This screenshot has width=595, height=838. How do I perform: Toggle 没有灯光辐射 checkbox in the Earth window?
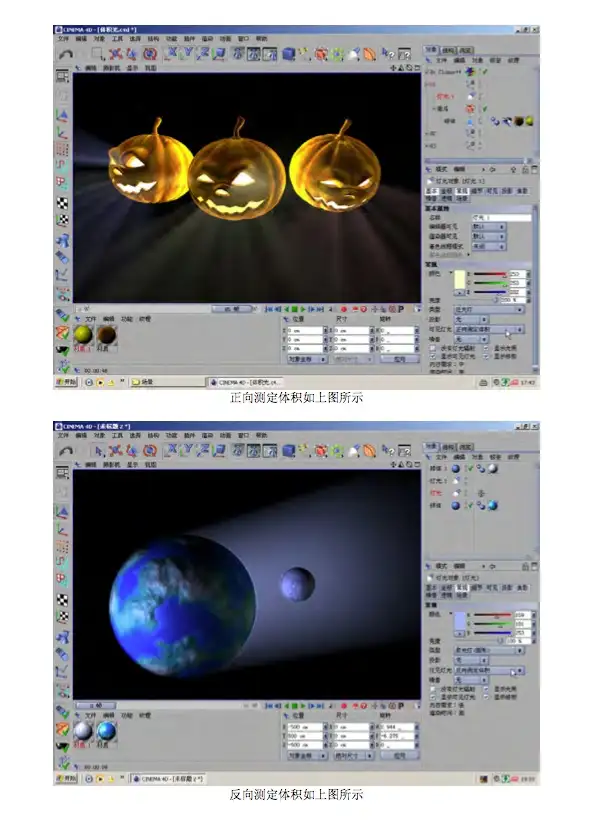(434, 689)
